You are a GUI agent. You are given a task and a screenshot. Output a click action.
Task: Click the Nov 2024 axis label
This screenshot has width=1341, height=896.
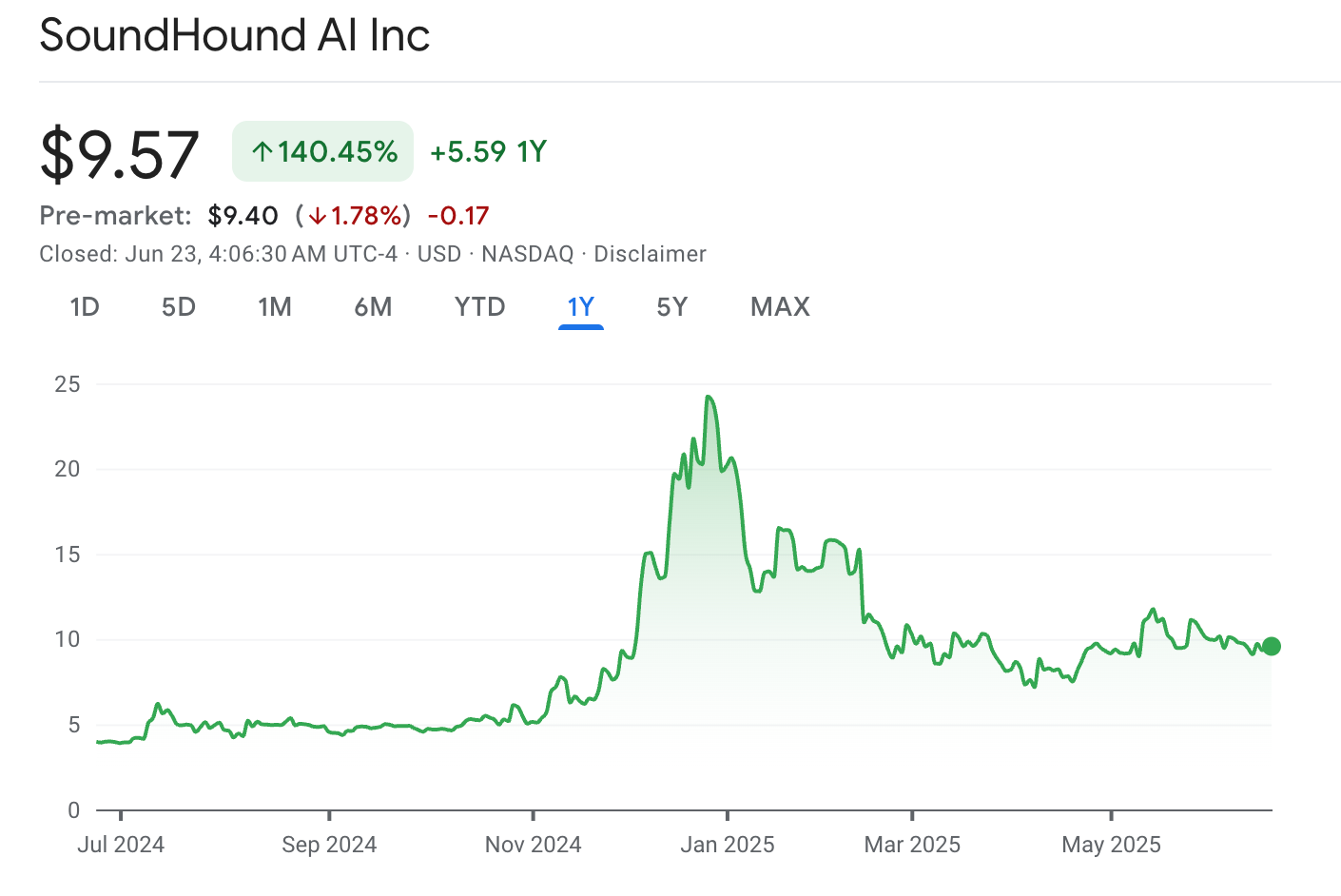click(533, 845)
